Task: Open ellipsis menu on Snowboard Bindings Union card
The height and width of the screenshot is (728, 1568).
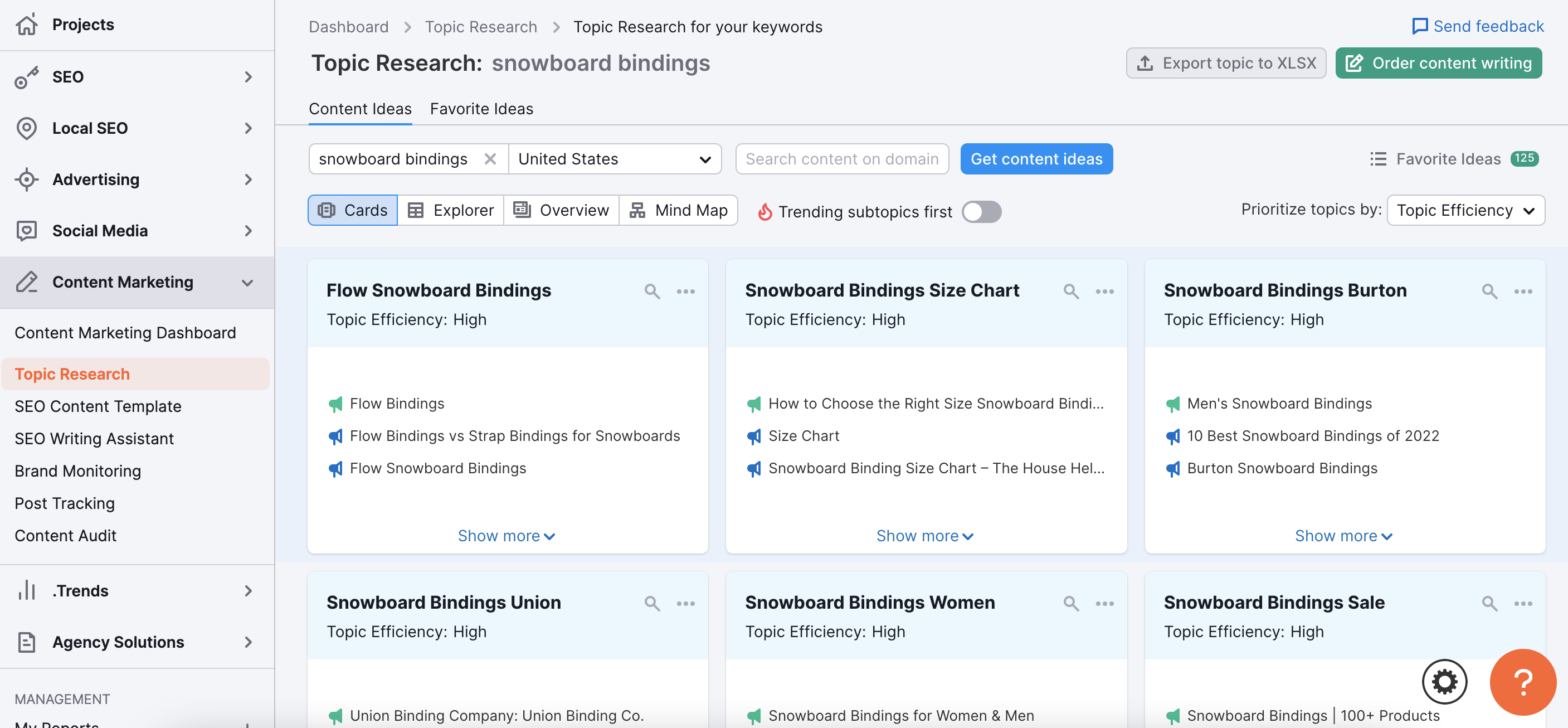Action: coord(685,603)
